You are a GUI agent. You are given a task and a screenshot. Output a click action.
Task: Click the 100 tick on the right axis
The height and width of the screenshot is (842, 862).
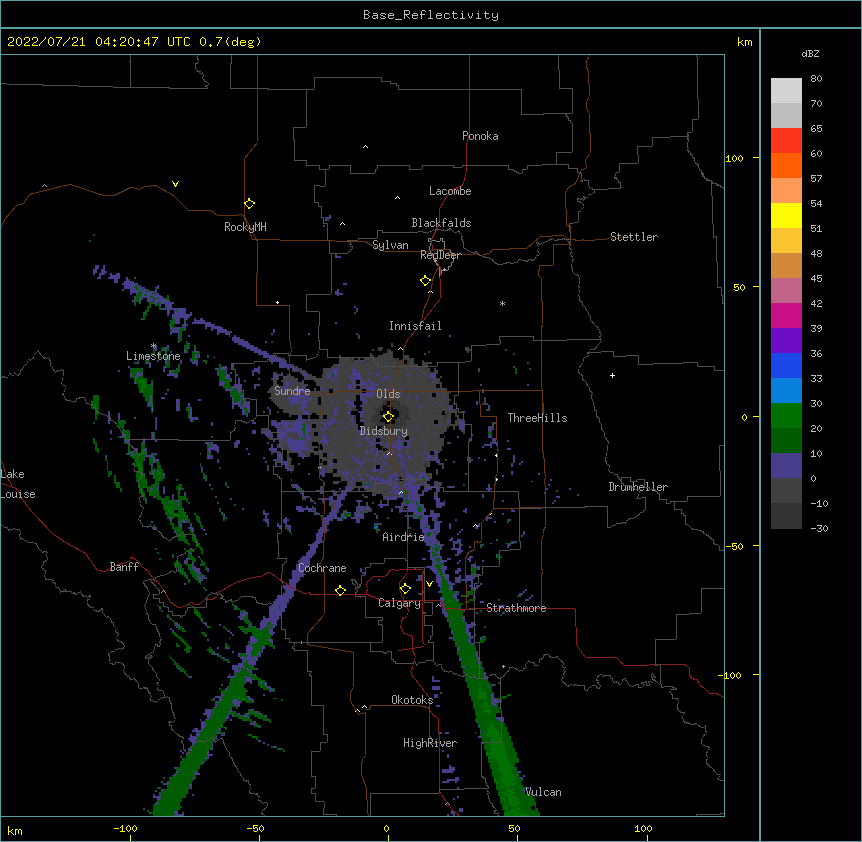(x=734, y=158)
